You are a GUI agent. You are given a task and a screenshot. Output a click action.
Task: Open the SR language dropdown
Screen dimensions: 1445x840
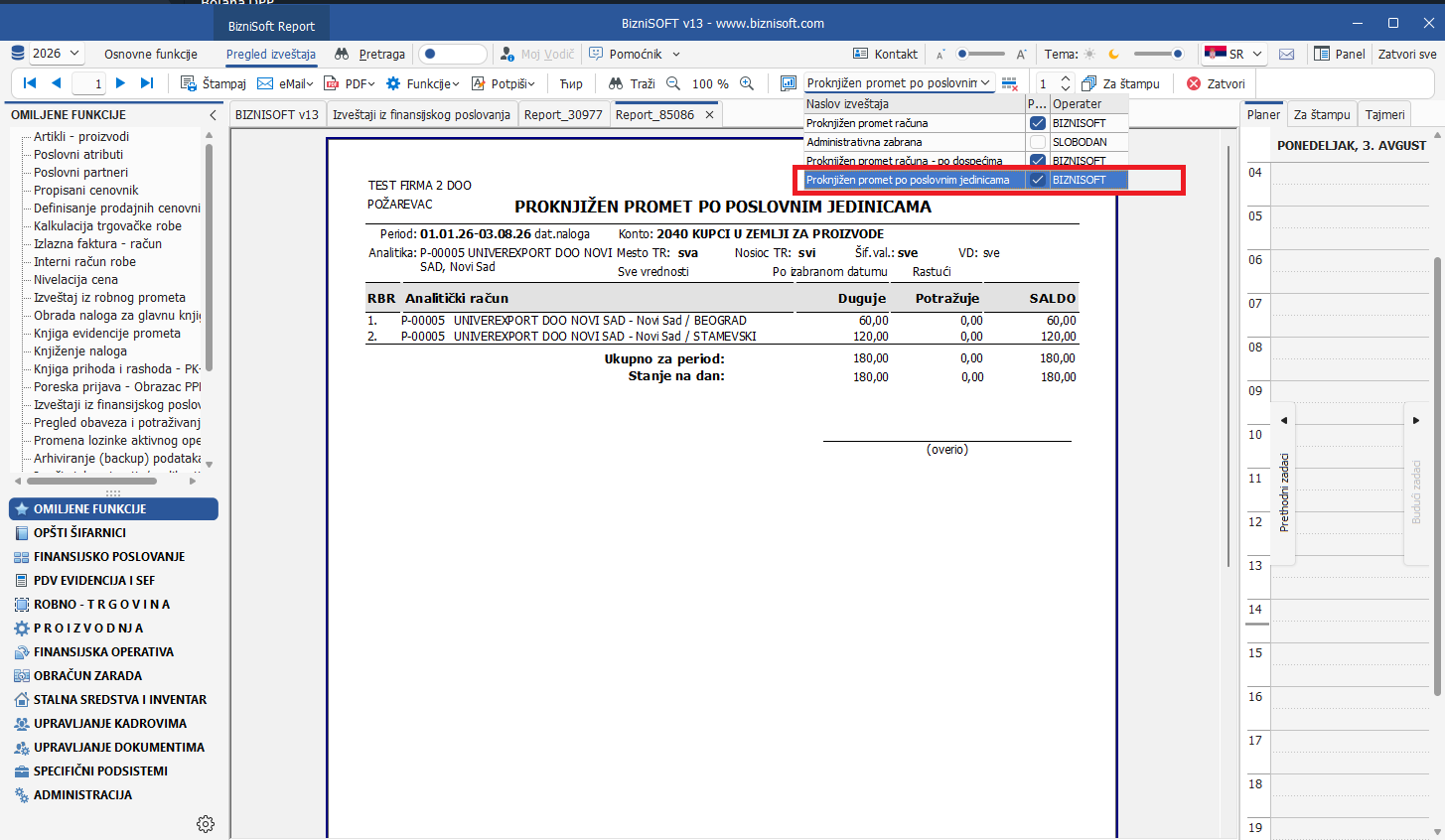1233,54
